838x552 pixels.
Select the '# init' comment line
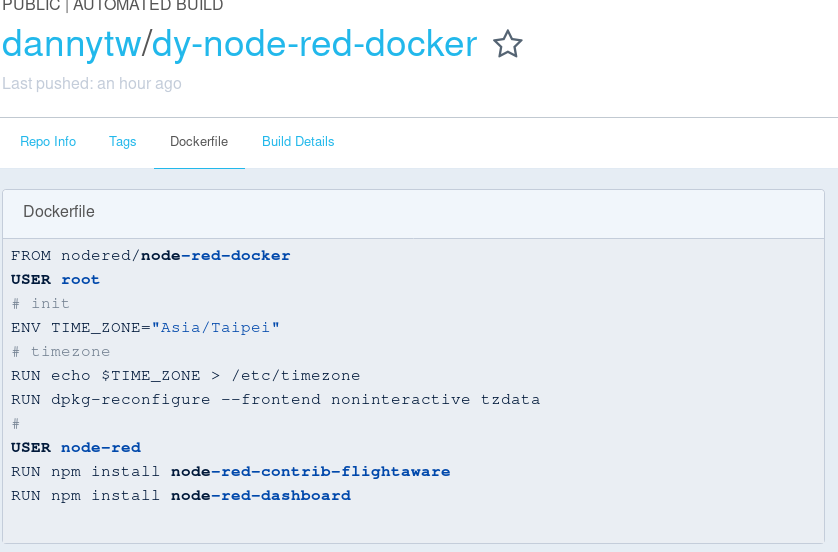click(x=41, y=304)
